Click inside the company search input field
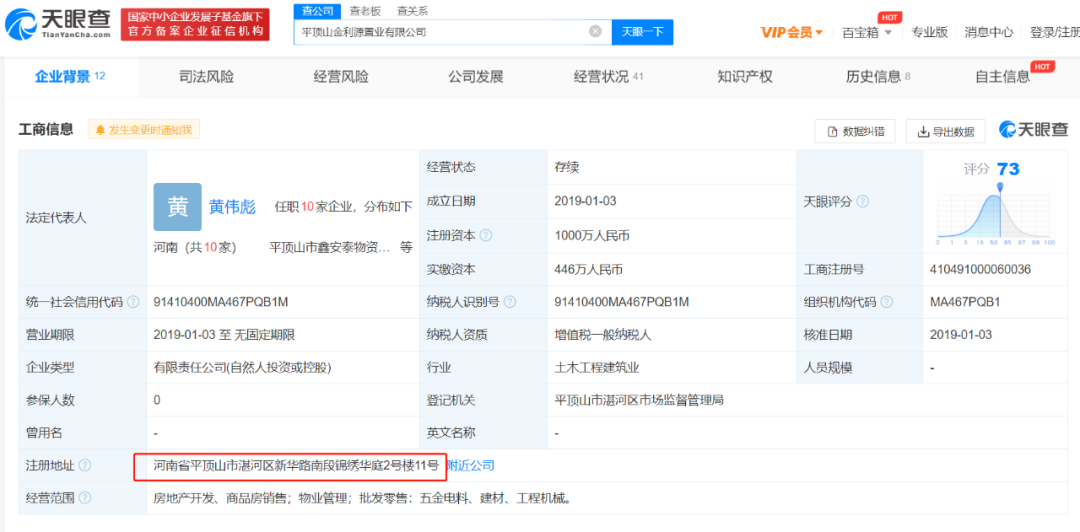This screenshot has width=1080, height=532. click(x=440, y=32)
